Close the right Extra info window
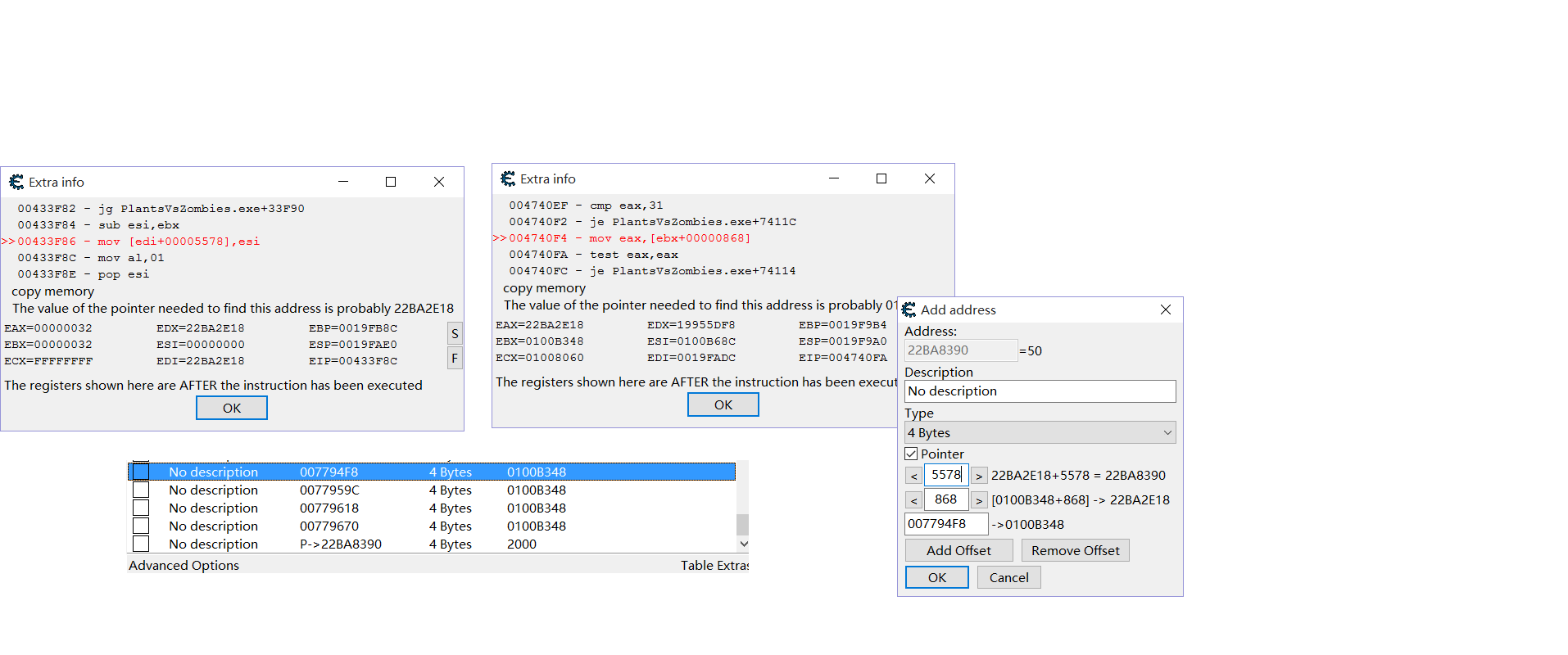This screenshot has width=1568, height=655. 930,178
